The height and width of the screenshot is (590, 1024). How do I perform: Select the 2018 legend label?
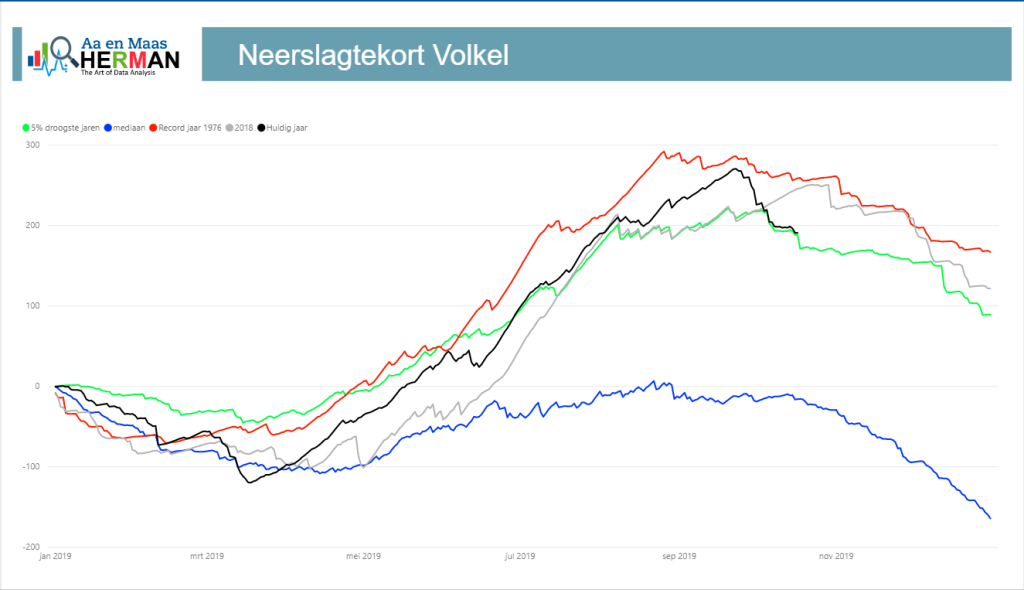[244, 128]
